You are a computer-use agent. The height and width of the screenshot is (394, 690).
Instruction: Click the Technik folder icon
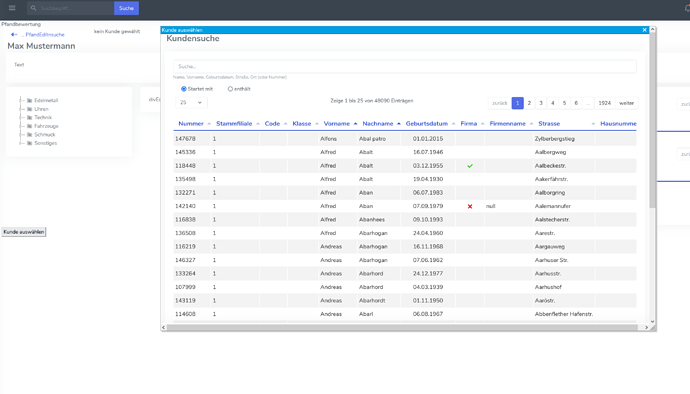click(x=29, y=118)
